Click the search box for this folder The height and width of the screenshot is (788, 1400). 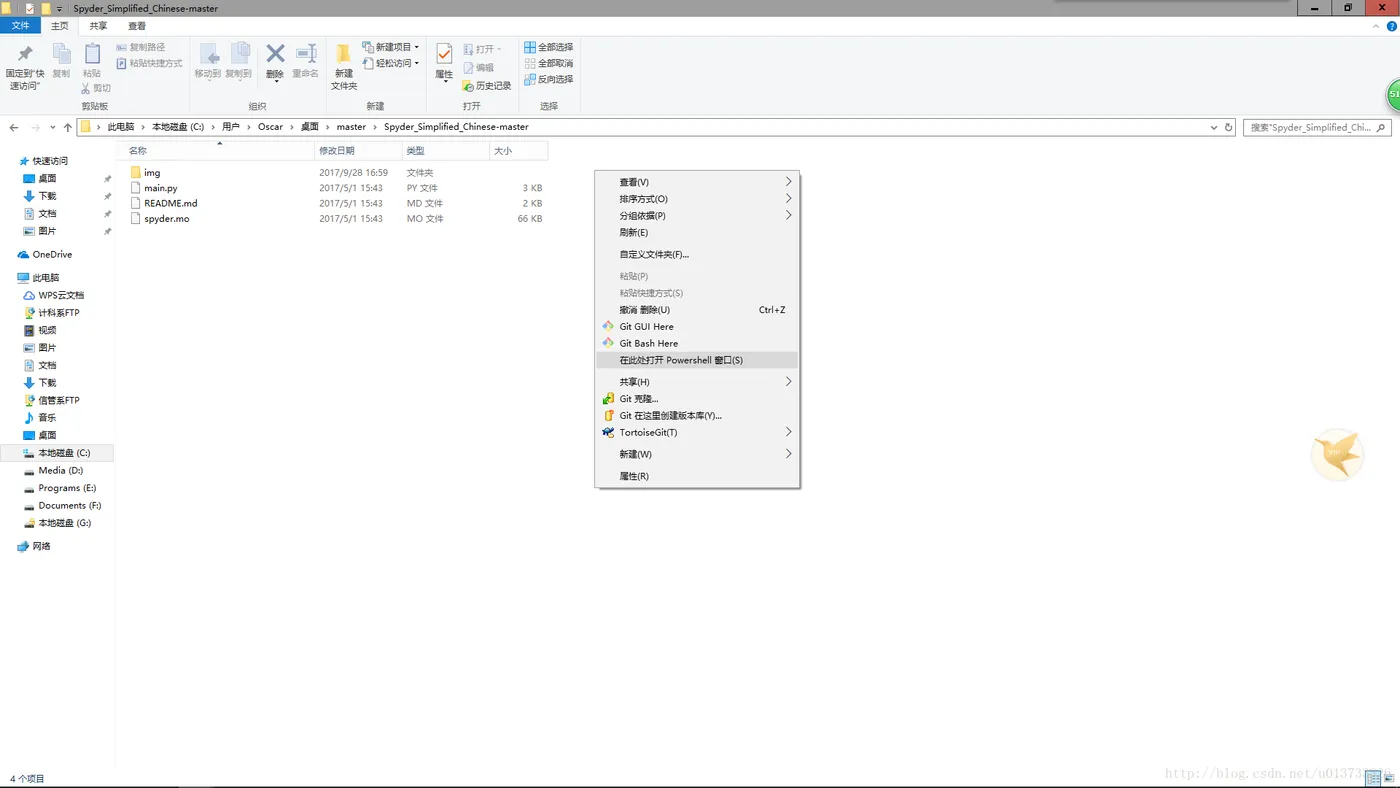1316,127
